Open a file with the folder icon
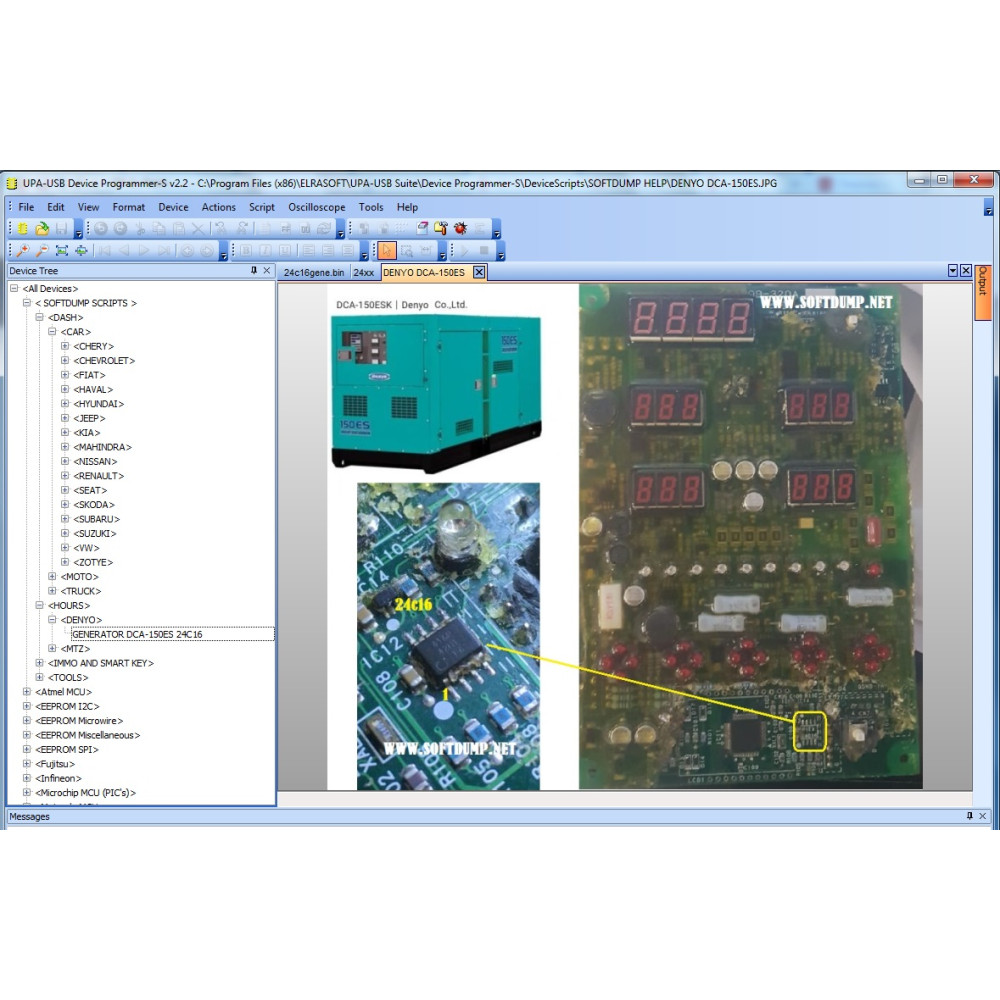 pyautogui.click(x=42, y=228)
